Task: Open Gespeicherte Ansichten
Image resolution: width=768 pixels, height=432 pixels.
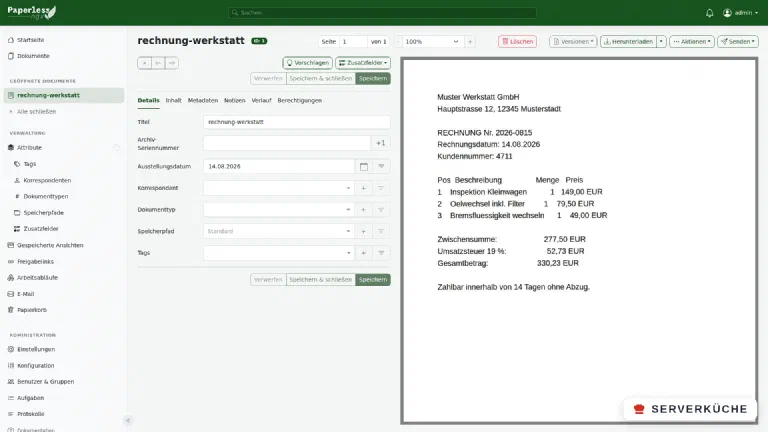Action: [x=50, y=245]
